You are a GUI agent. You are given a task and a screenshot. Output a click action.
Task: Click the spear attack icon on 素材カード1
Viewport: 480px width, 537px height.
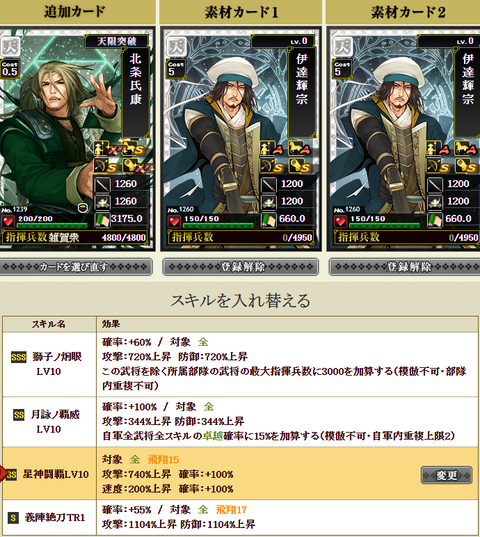tap(269, 184)
